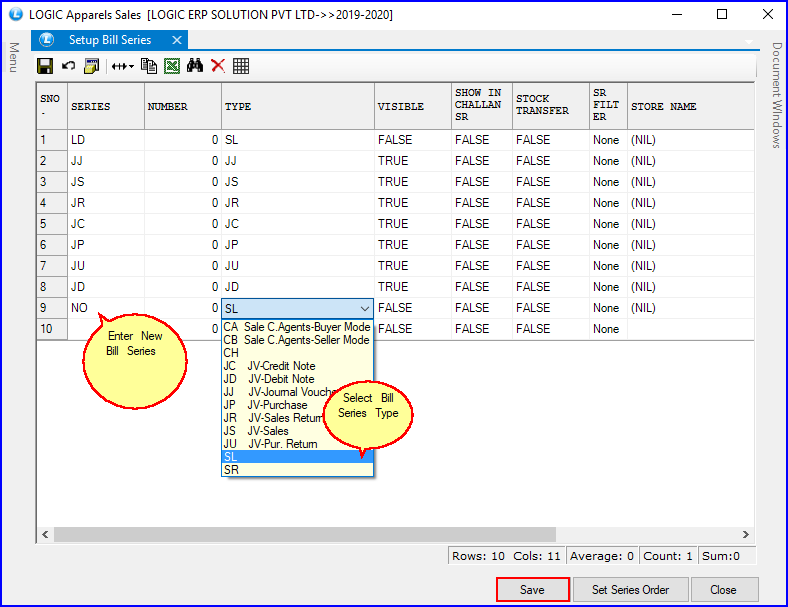Click the red X delete icon
The width and height of the screenshot is (788, 607).
(218, 66)
